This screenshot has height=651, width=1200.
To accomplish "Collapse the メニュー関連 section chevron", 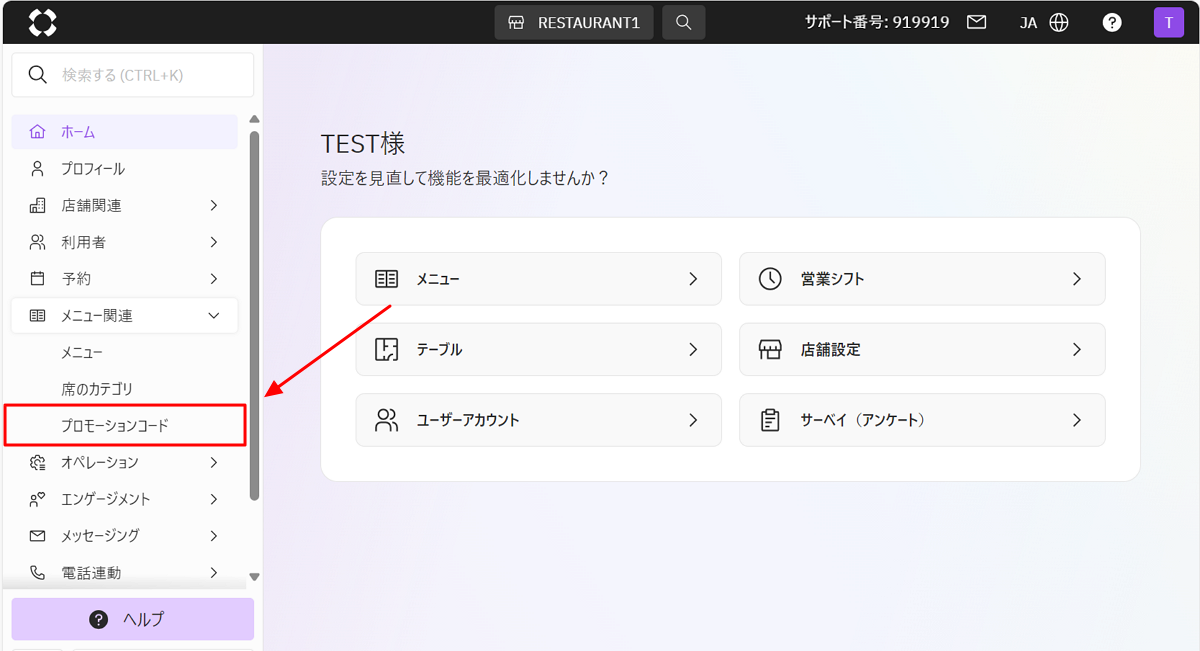I will click(213, 316).
